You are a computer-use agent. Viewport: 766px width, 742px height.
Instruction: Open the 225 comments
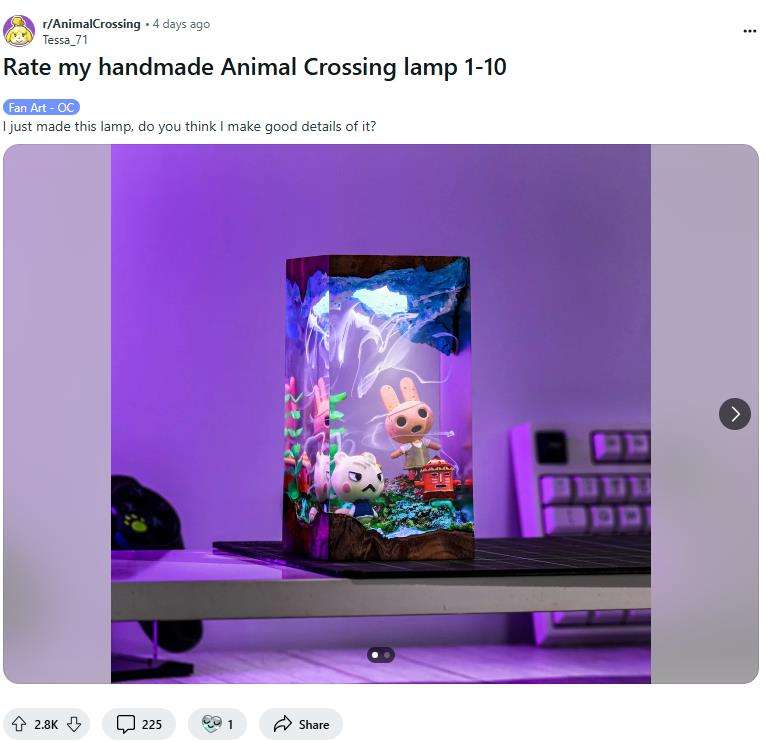pyautogui.click(x=139, y=723)
